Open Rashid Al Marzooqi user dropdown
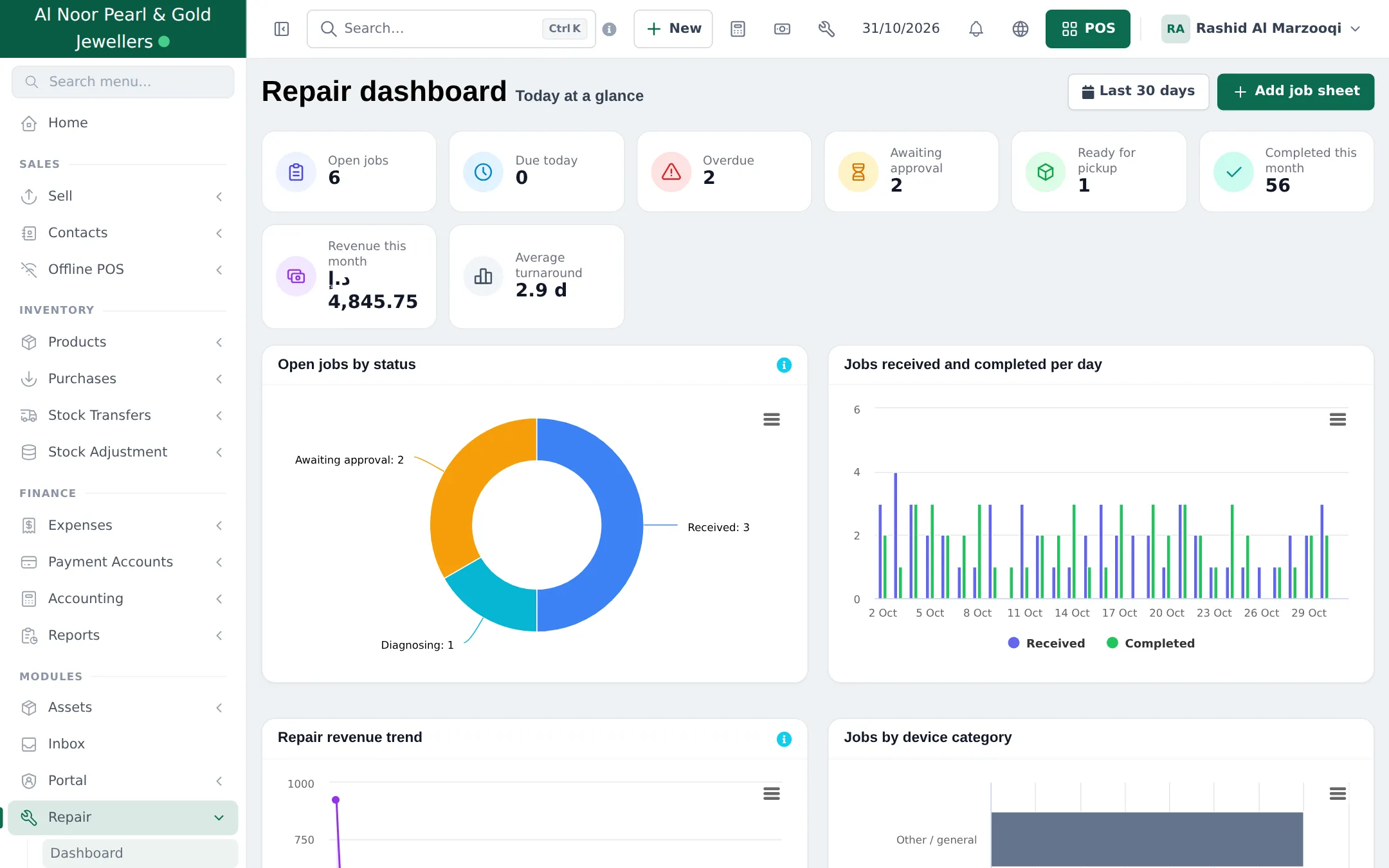Screen dimensions: 1389x868 coord(1262,29)
